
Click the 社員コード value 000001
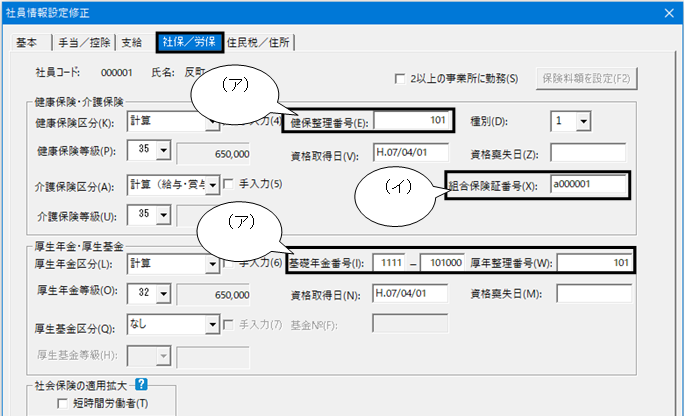[x=117, y=72]
